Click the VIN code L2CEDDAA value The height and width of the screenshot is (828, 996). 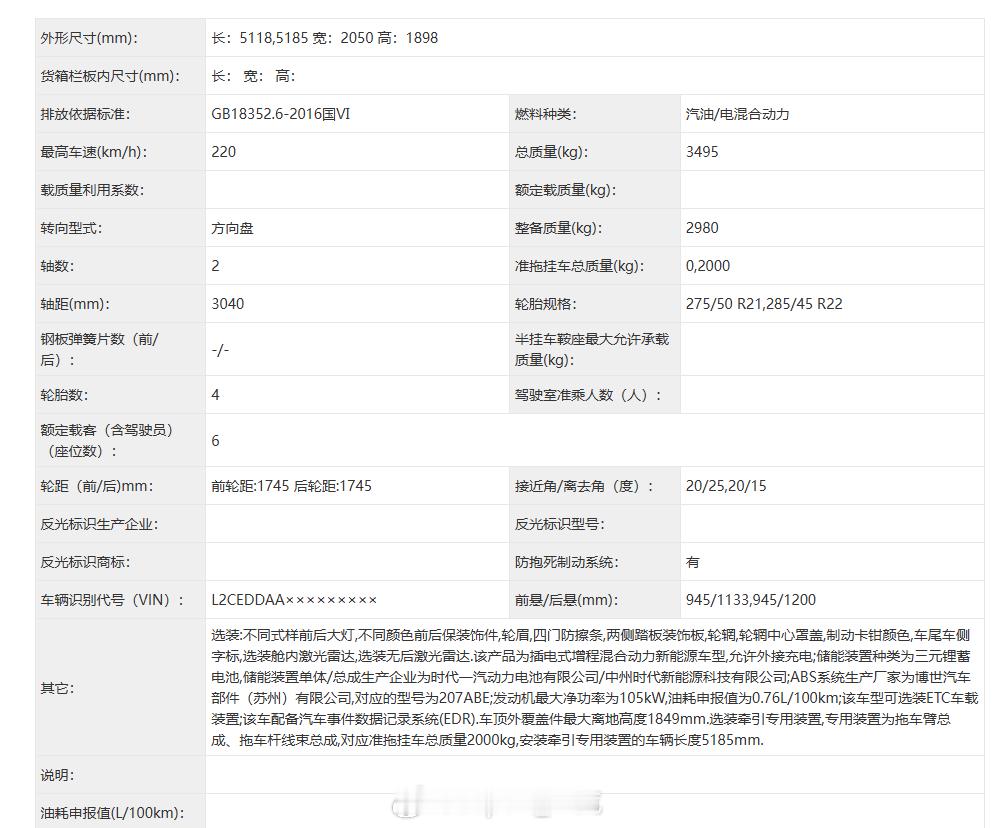point(294,600)
